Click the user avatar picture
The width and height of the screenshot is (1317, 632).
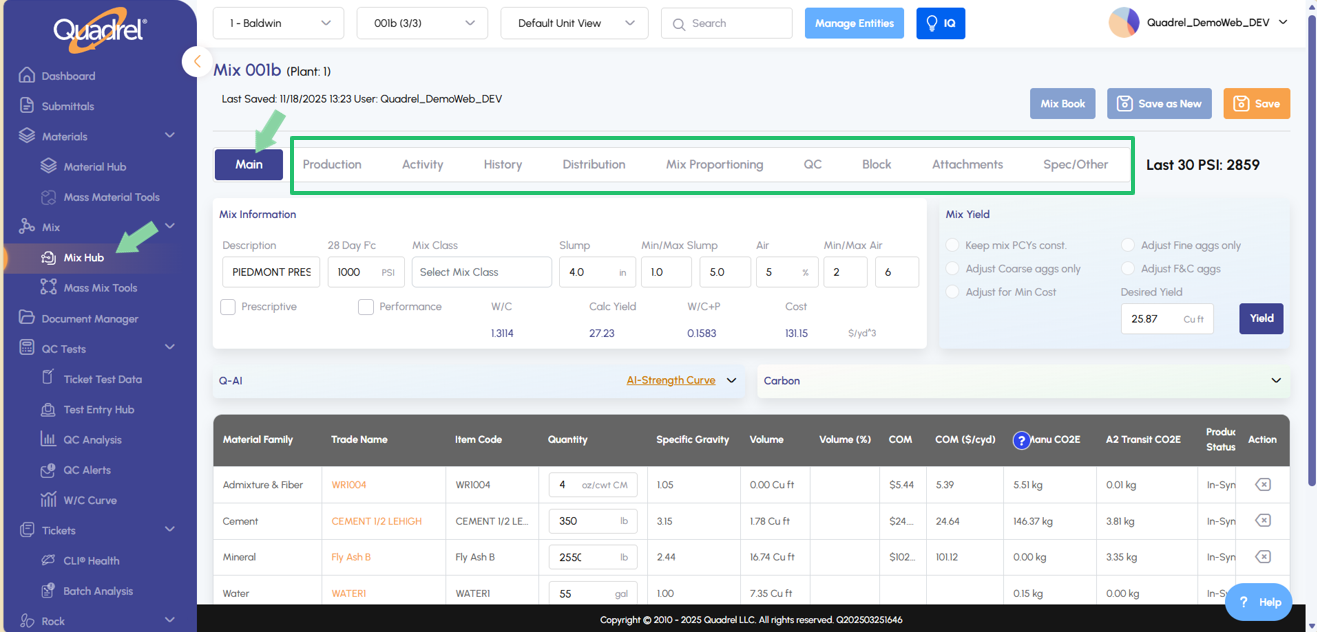pyautogui.click(x=1124, y=23)
